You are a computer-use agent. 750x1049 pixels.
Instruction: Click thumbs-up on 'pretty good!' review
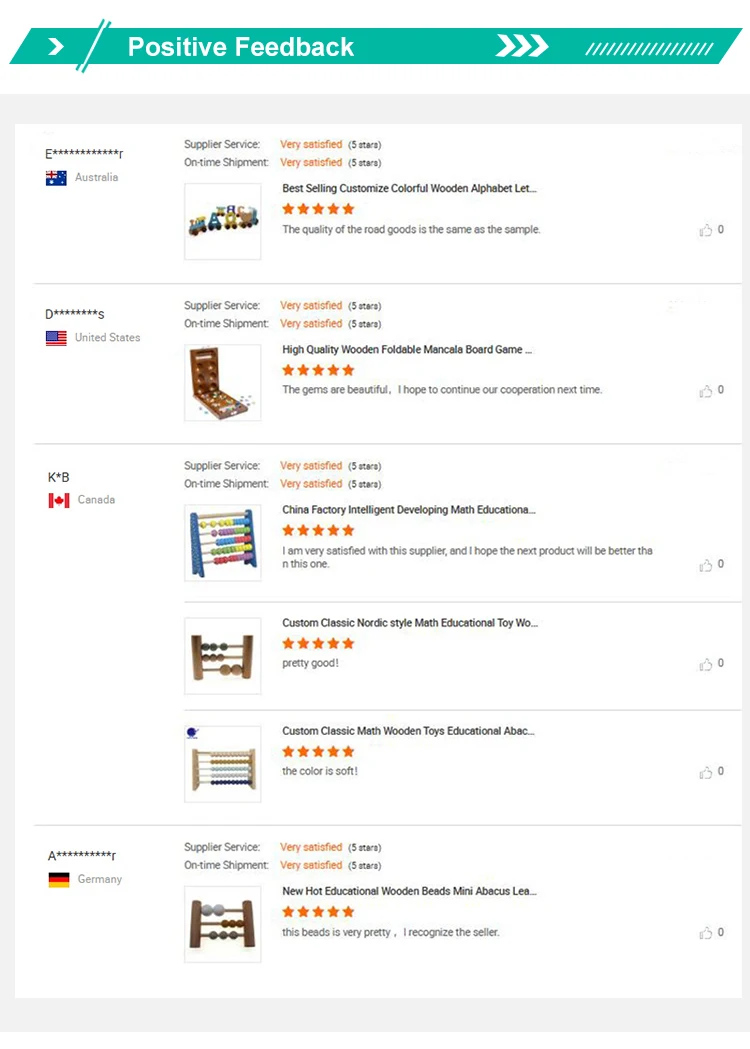706,664
